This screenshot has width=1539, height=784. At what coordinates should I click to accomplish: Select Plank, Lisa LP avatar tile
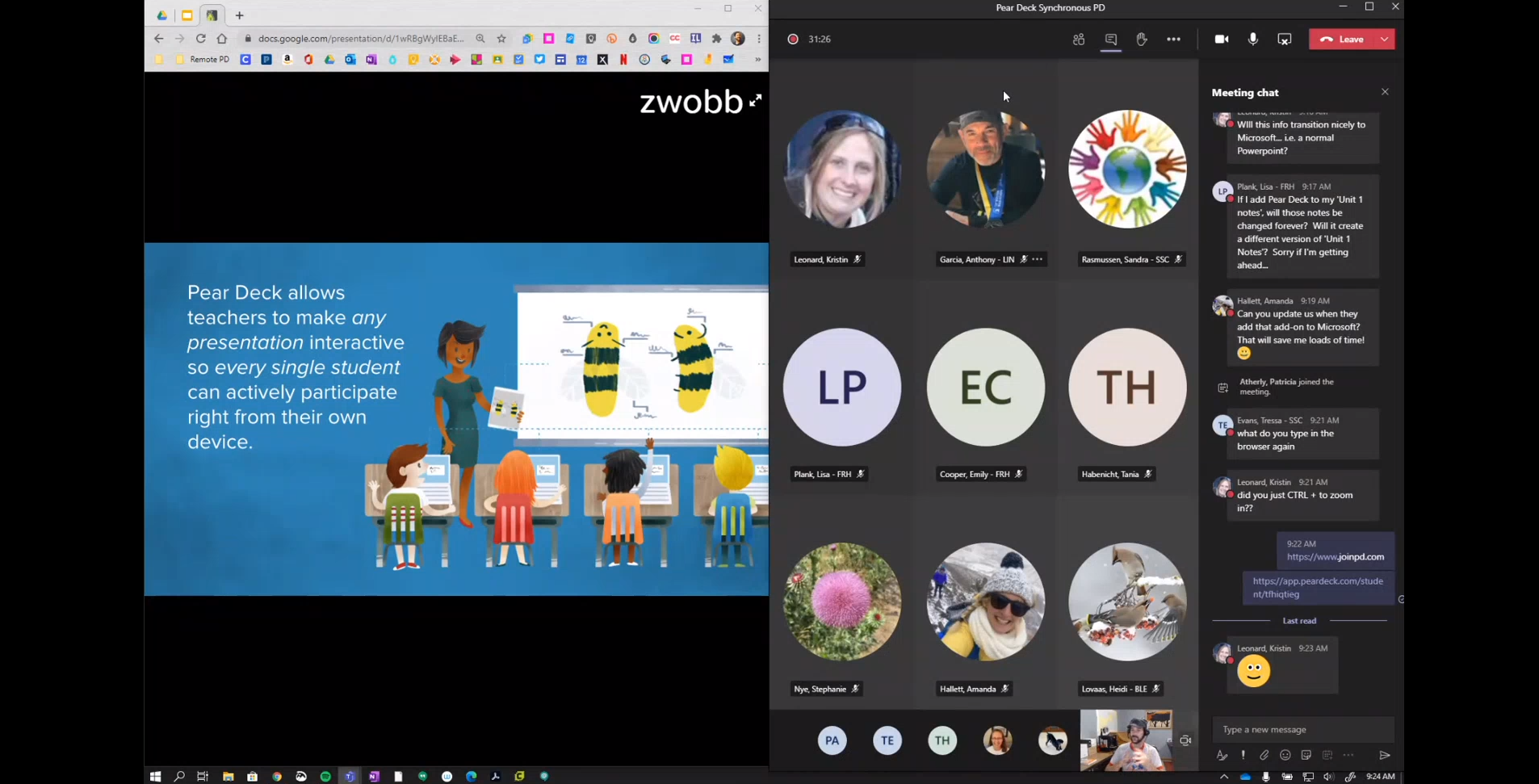click(x=842, y=387)
